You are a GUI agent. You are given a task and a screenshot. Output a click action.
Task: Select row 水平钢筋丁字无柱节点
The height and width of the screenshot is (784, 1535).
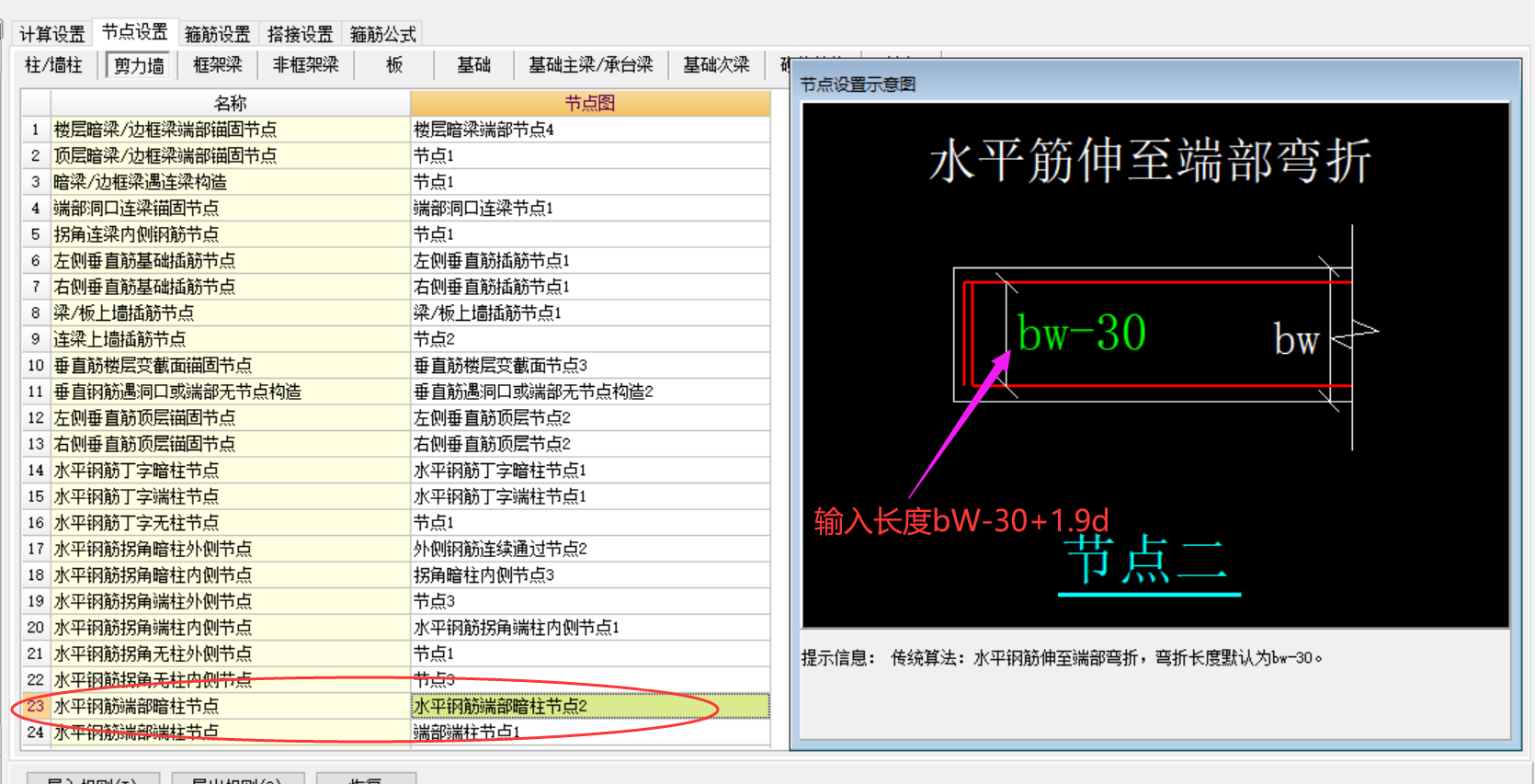tap(230, 522)
